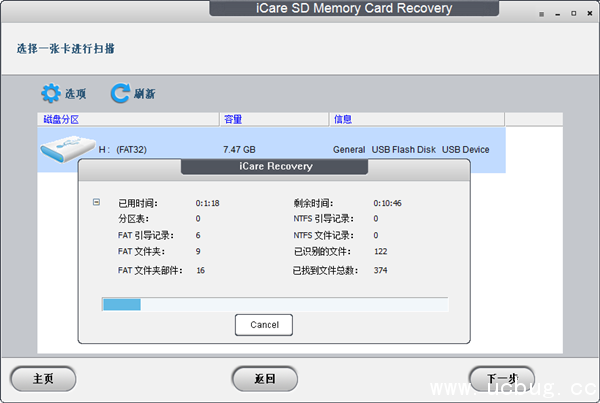Cancel the scan in progress
This screenshot has width=600, height=403.
264,325
